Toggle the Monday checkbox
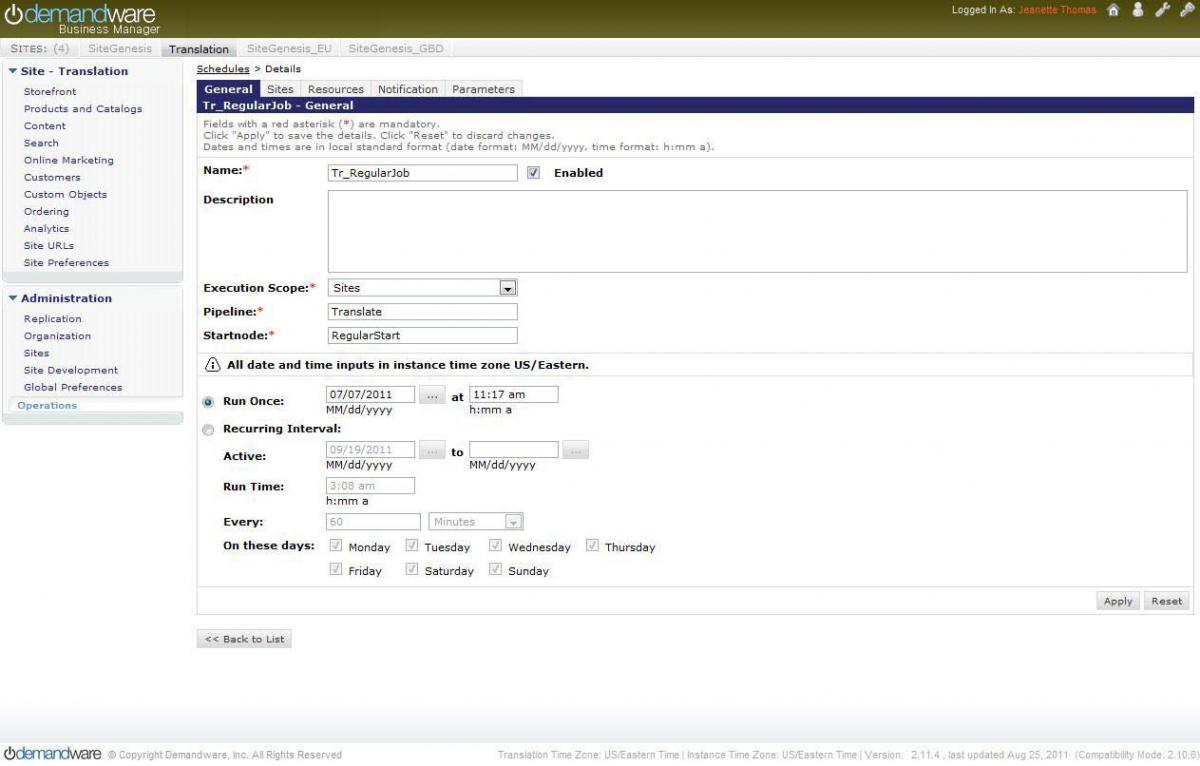Image resolution: width=1200 pixels, height=766 pixels. click(336, 546)
